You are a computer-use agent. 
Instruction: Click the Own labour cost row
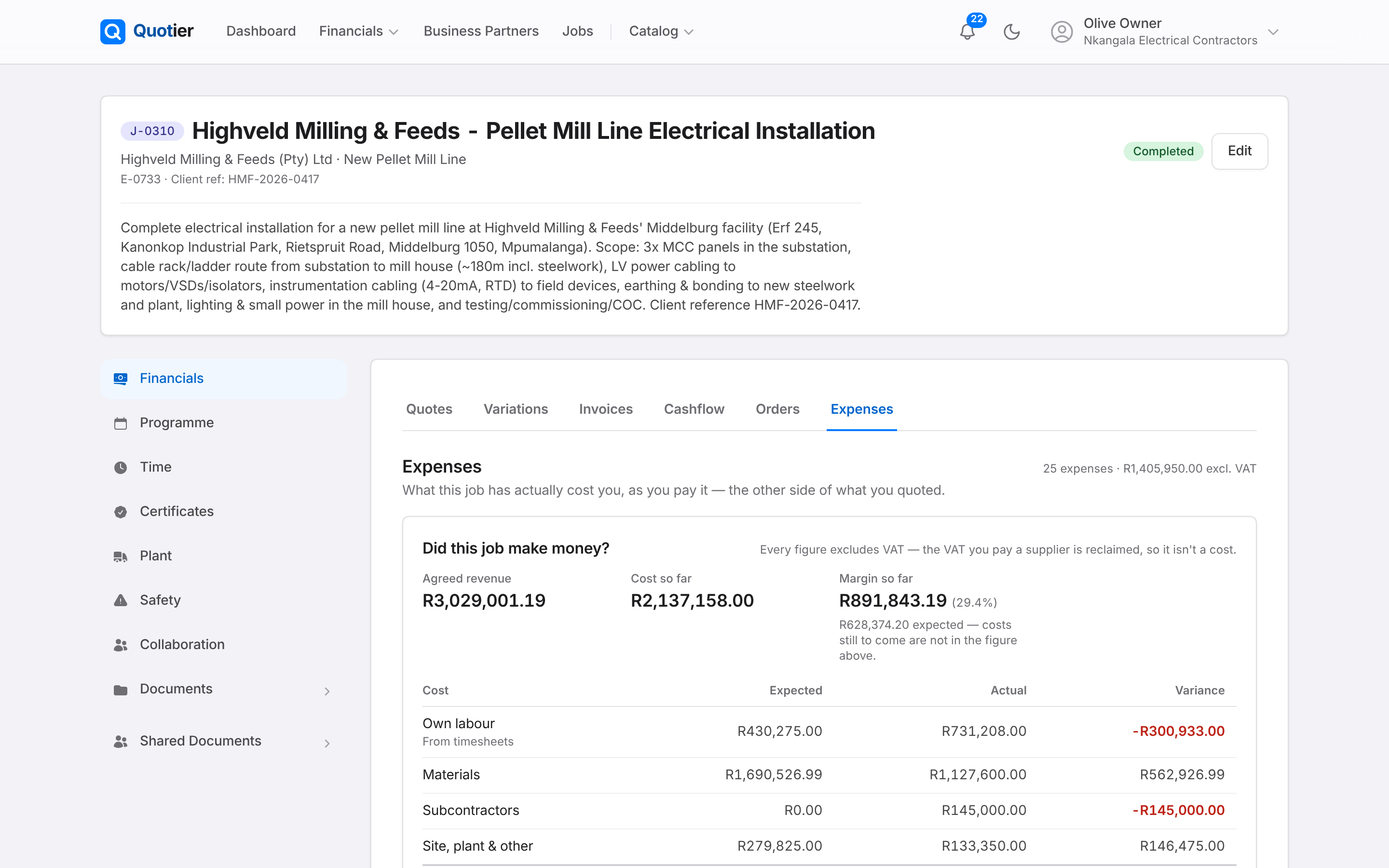829,732
